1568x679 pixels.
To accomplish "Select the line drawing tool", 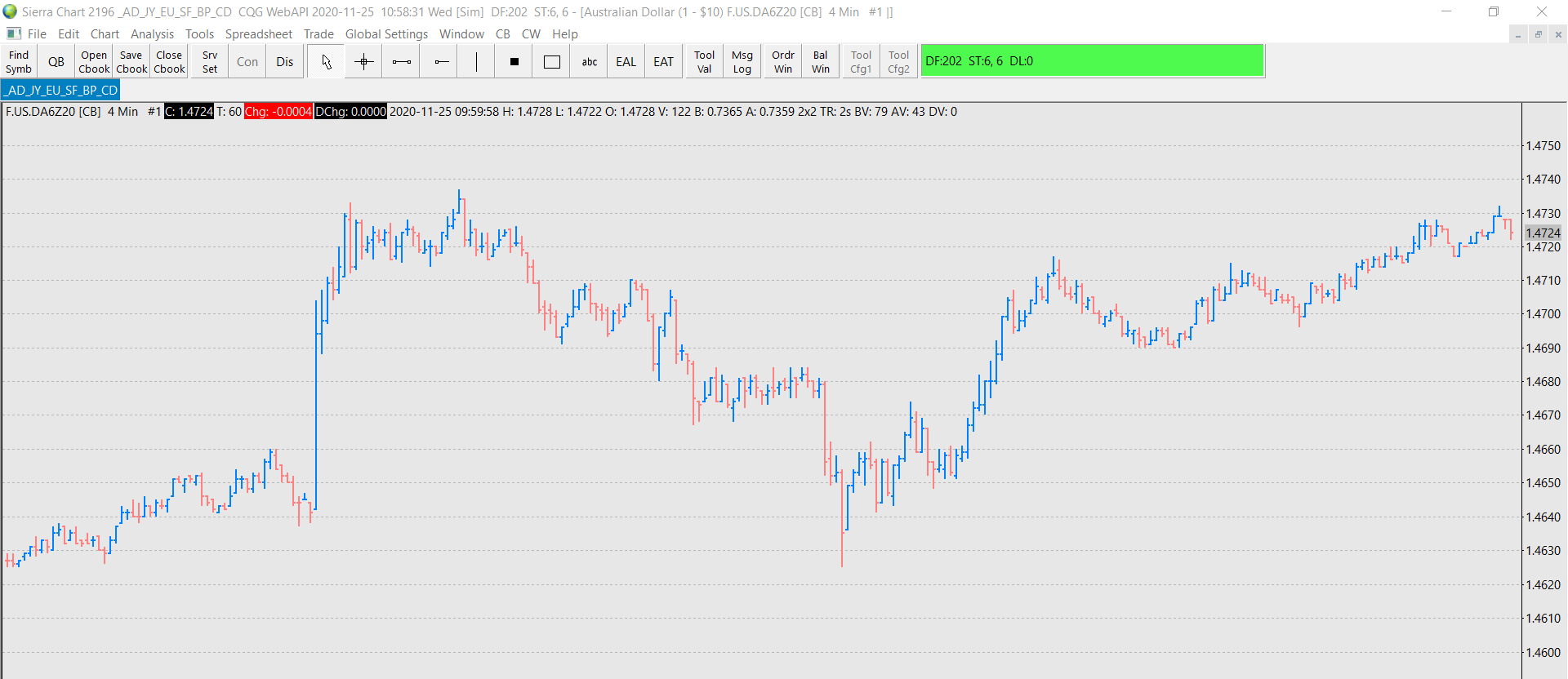I will [402, 62].
